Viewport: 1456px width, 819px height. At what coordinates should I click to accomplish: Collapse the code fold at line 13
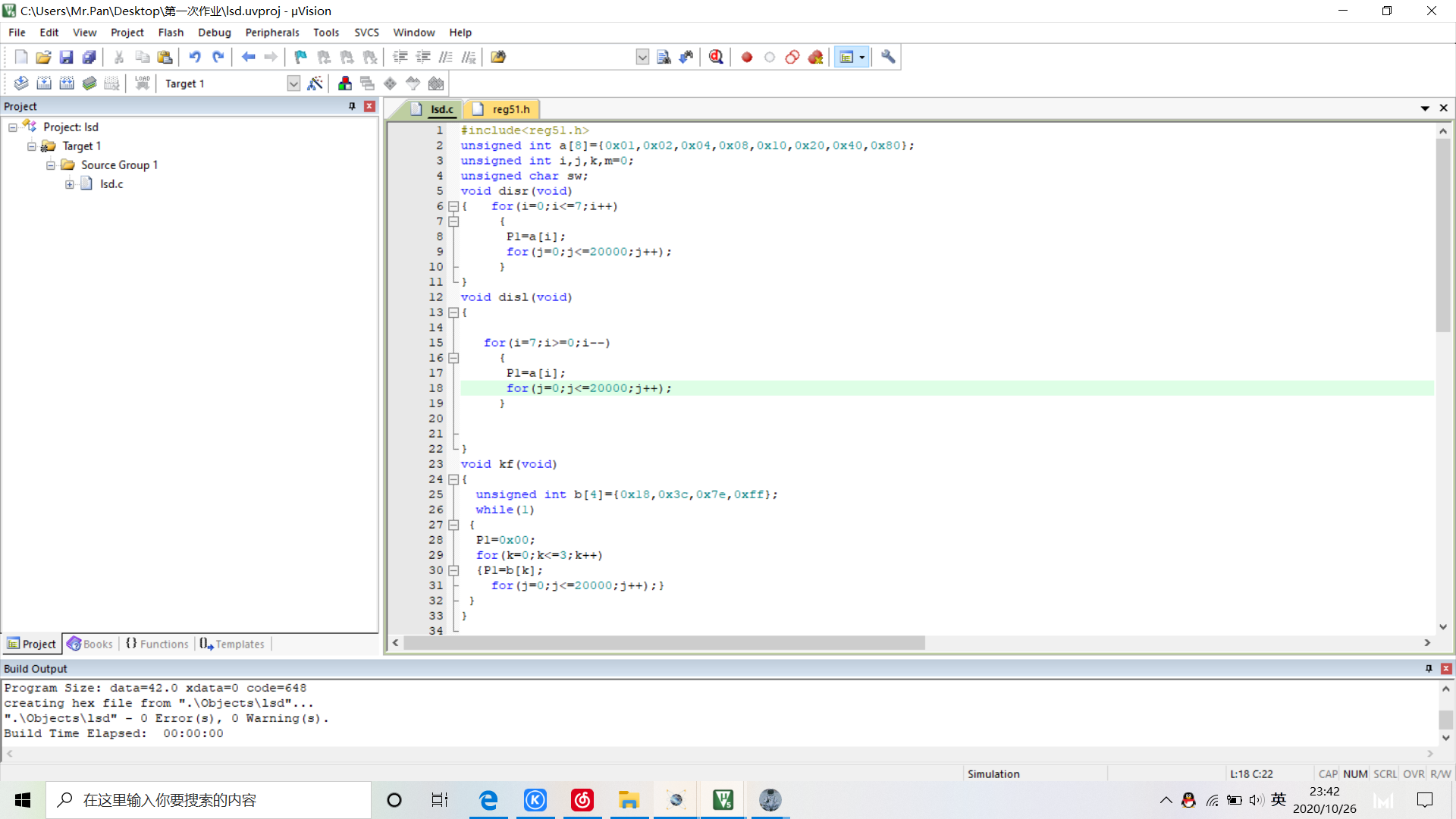(x=453, y=312)
